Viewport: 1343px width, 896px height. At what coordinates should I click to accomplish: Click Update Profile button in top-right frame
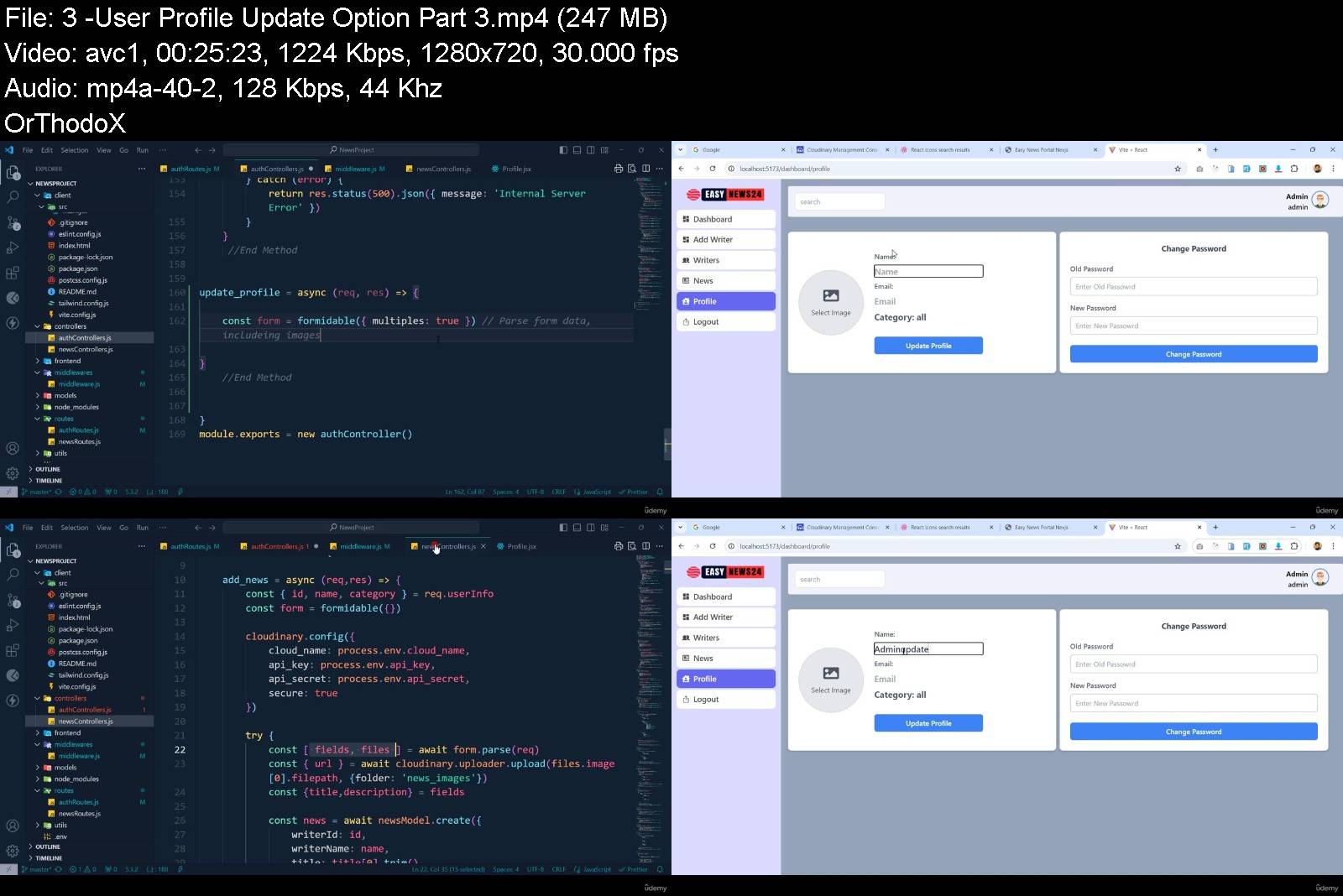pos(928,346)
